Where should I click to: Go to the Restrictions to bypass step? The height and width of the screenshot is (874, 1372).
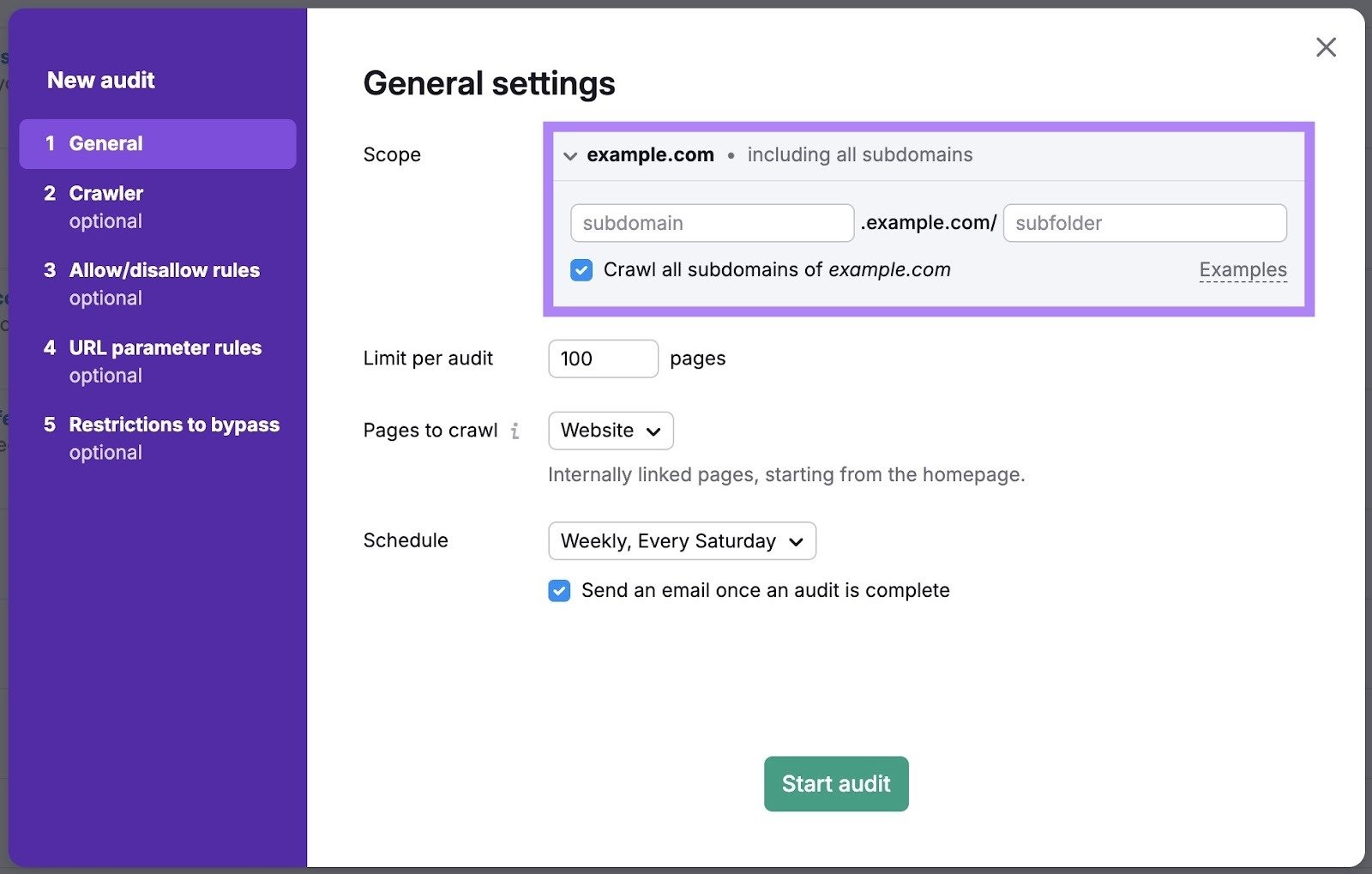coord(174,425)
